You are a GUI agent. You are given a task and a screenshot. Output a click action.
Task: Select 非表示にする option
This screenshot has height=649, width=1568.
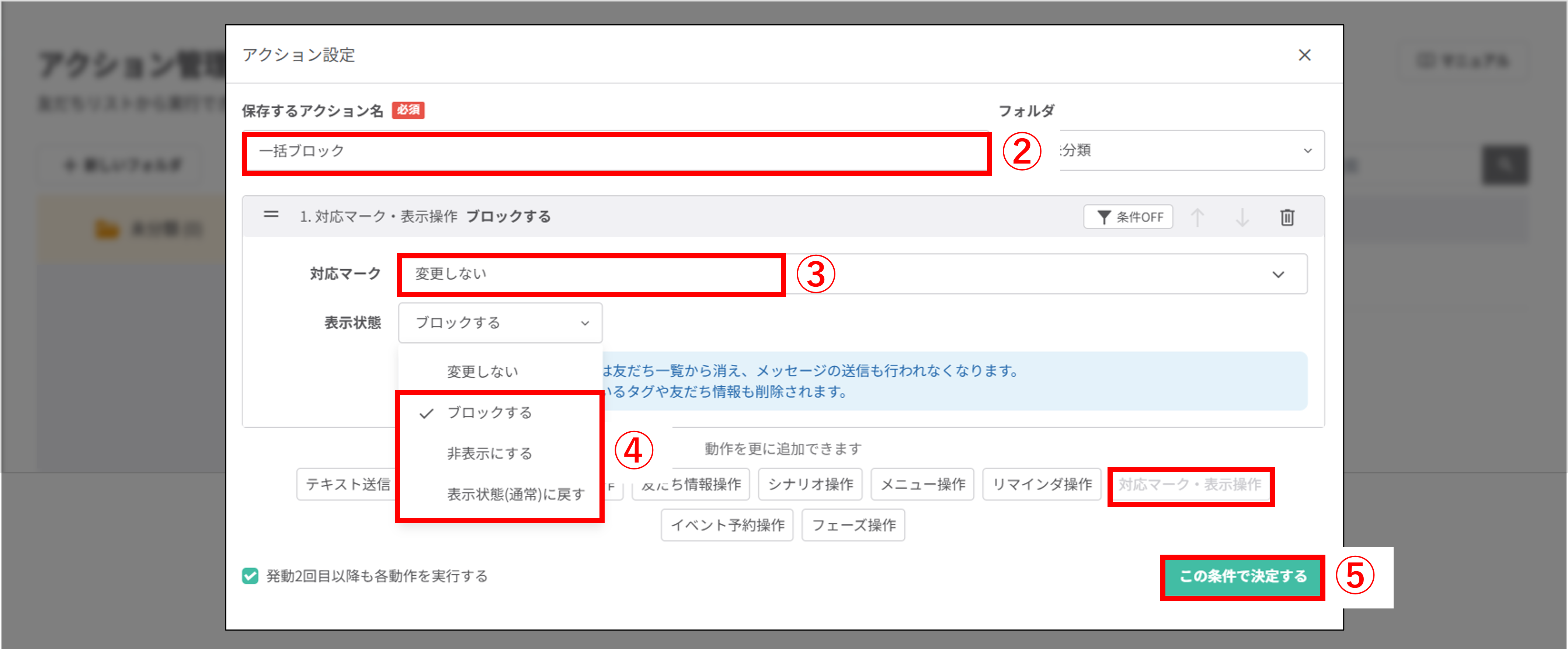[489, 453]
